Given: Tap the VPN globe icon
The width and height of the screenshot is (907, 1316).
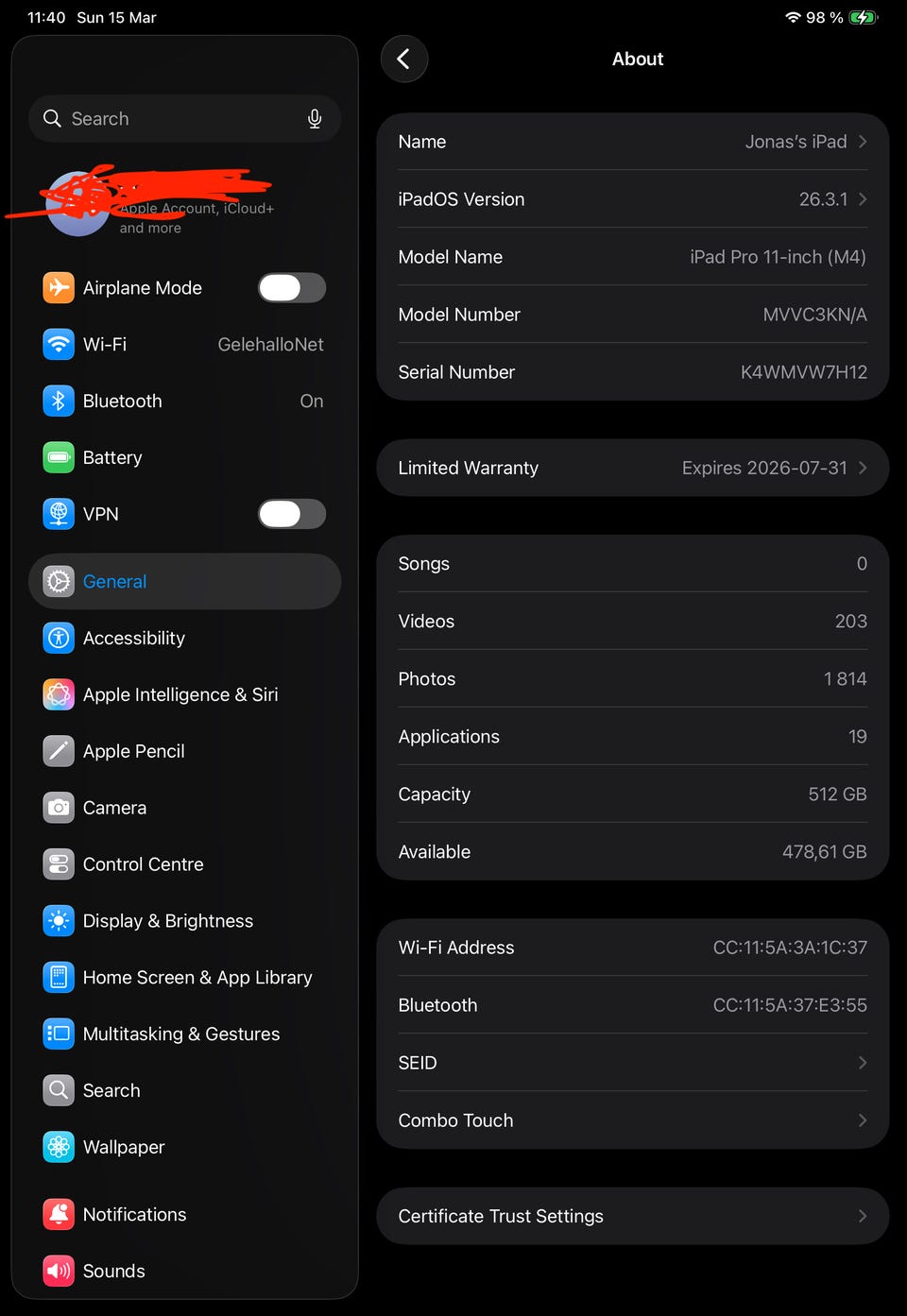Looking at the screenshot, I should [x=59, y=514].
